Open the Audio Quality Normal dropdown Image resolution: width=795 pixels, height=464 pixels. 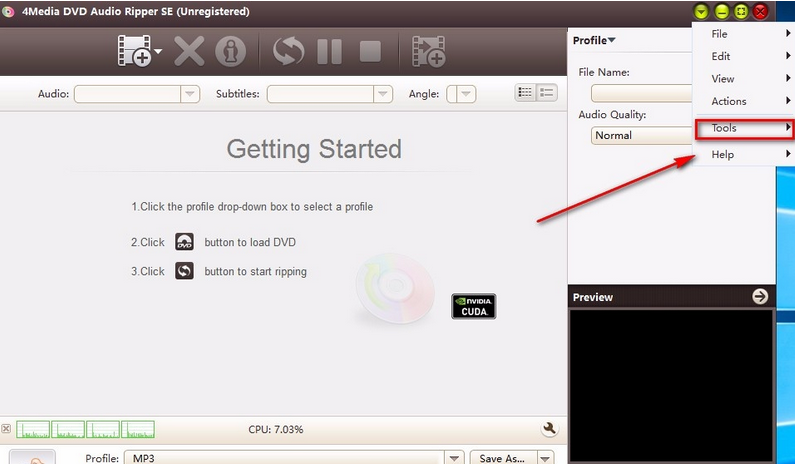(x=642, y=135)
